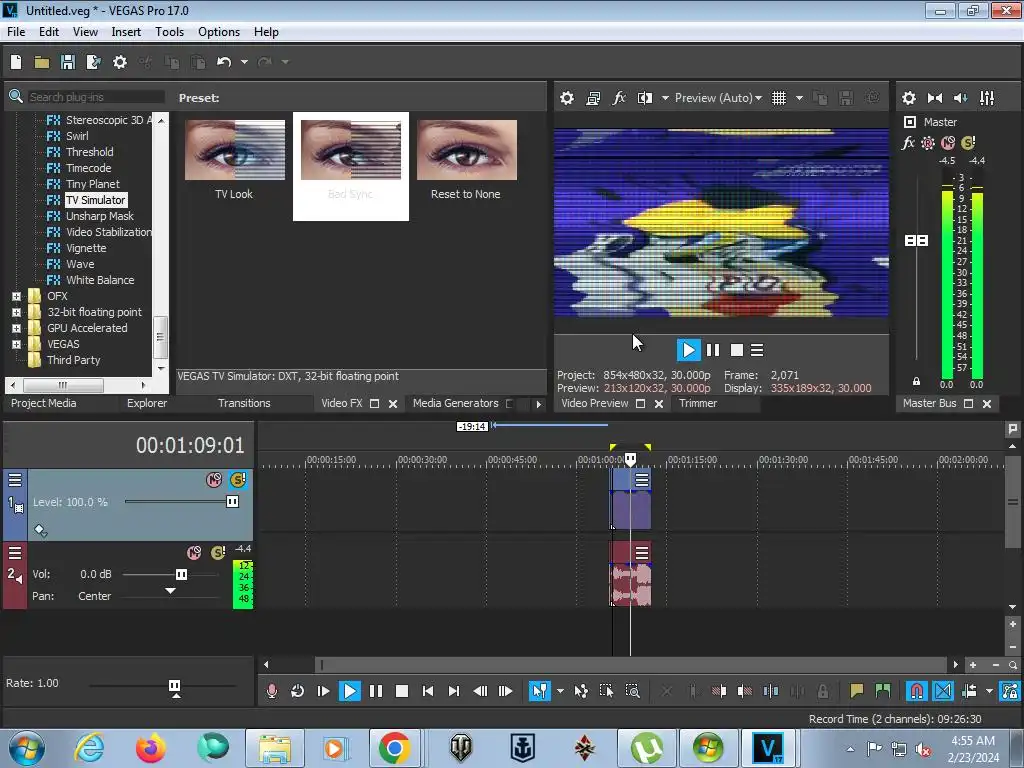Select the Bad Sync preset thumbnail

tap(351, 150)
